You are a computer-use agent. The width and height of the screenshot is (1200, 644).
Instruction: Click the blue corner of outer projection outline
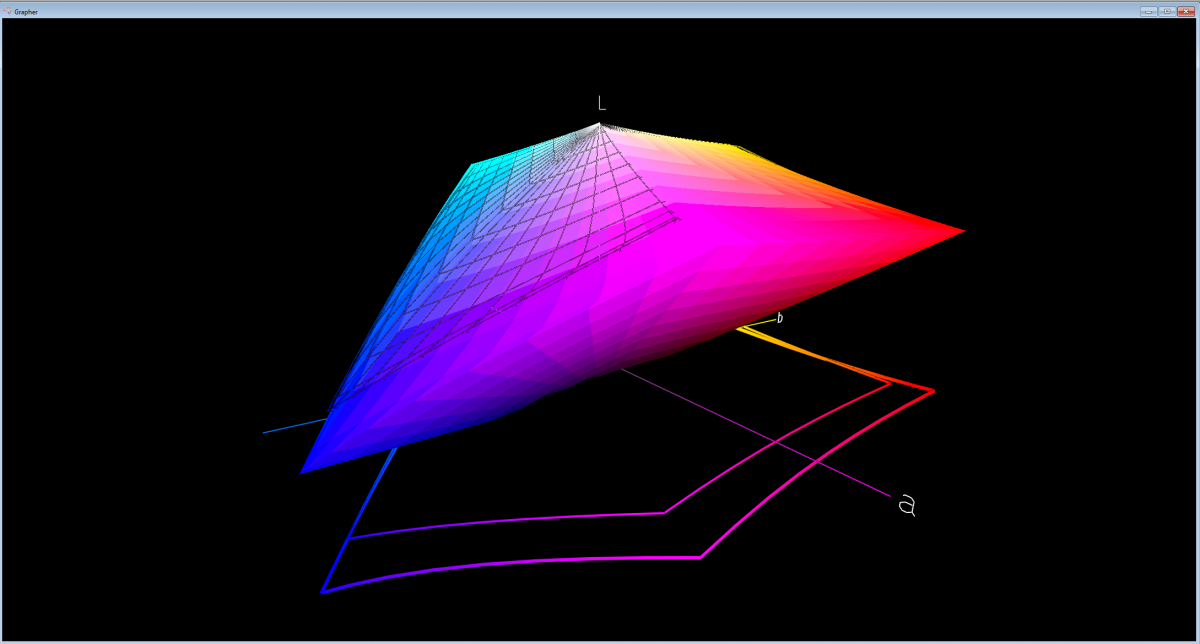[323, 592]
